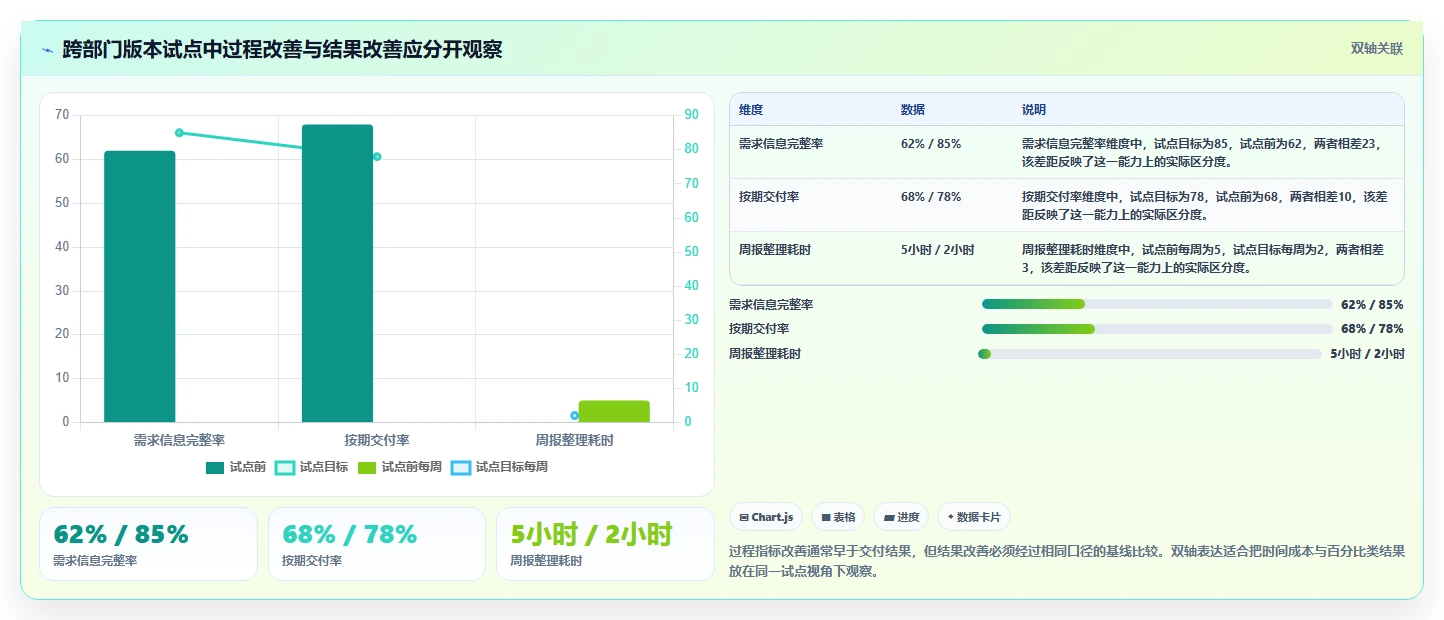The image size is (1444, 620).
Task: Click the lightning icon beside the title
Action: point(47,49)
